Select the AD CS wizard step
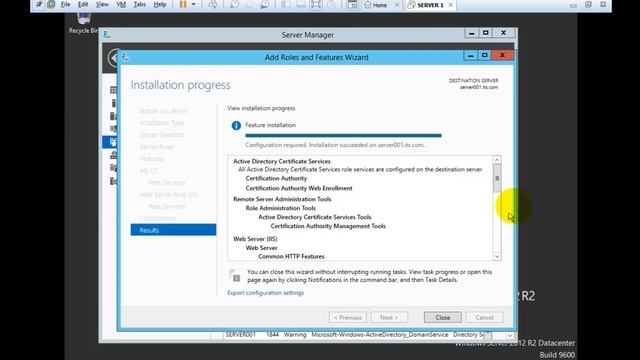Viewport: 640px width, 360px height. [148, 171]
